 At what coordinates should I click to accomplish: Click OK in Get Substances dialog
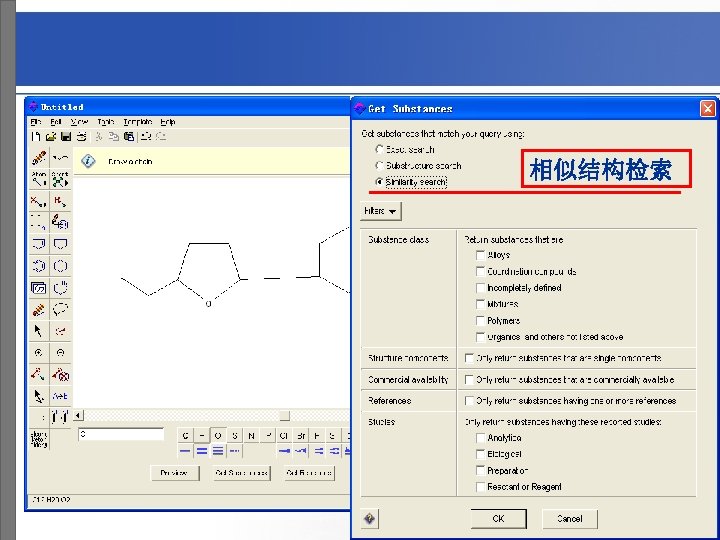coord(499,519)
